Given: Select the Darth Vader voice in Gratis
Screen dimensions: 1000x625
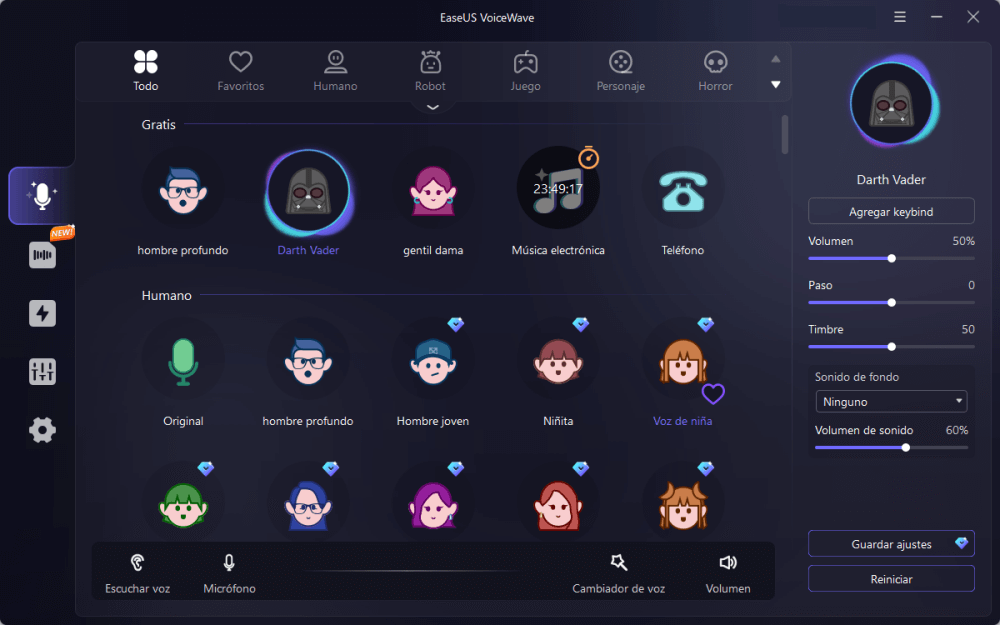Looking at the screenshot, I should pyautogui.click(x=308, y=191).
